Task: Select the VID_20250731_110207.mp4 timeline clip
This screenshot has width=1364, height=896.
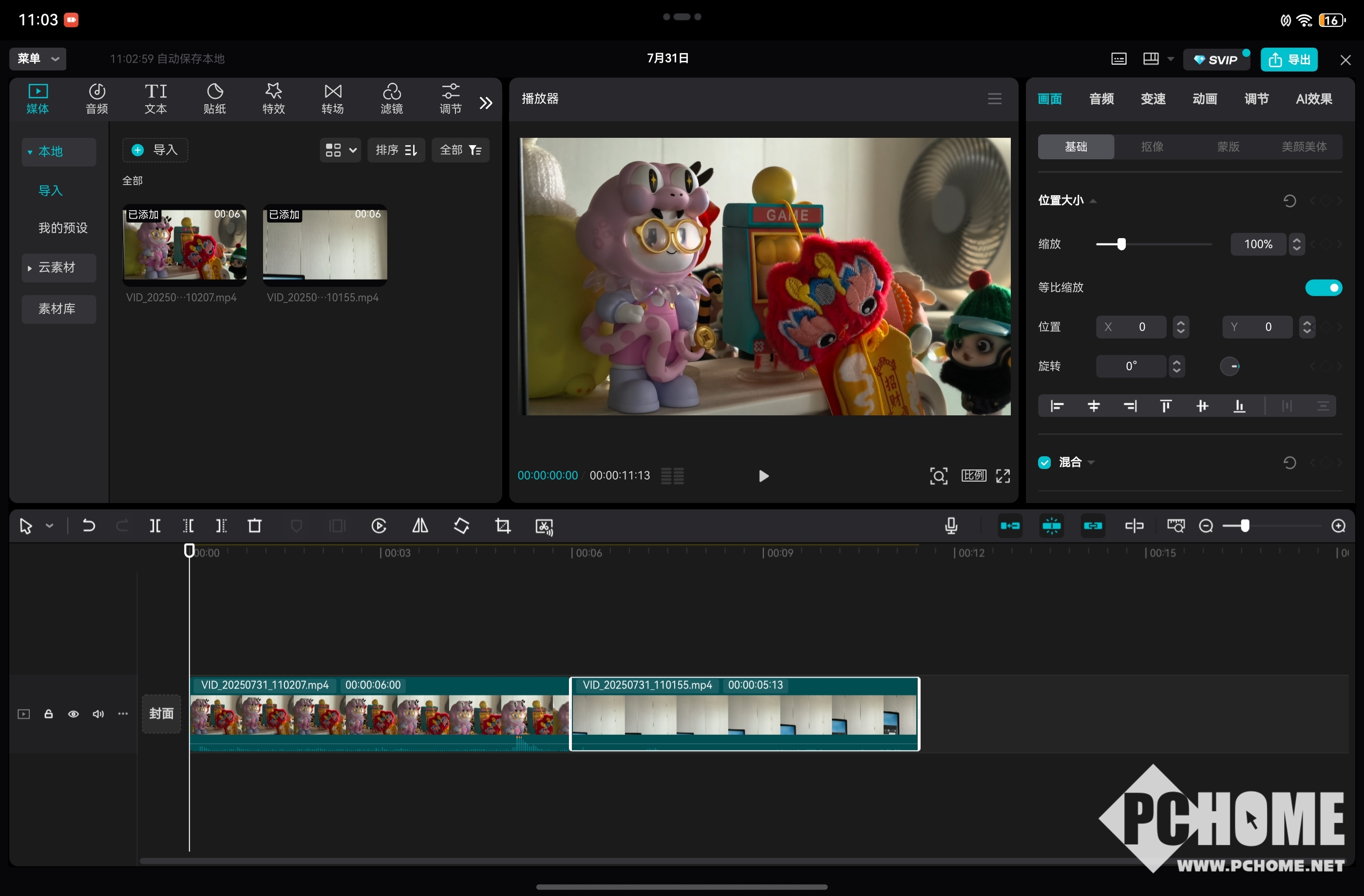Action: coord(379,714)
